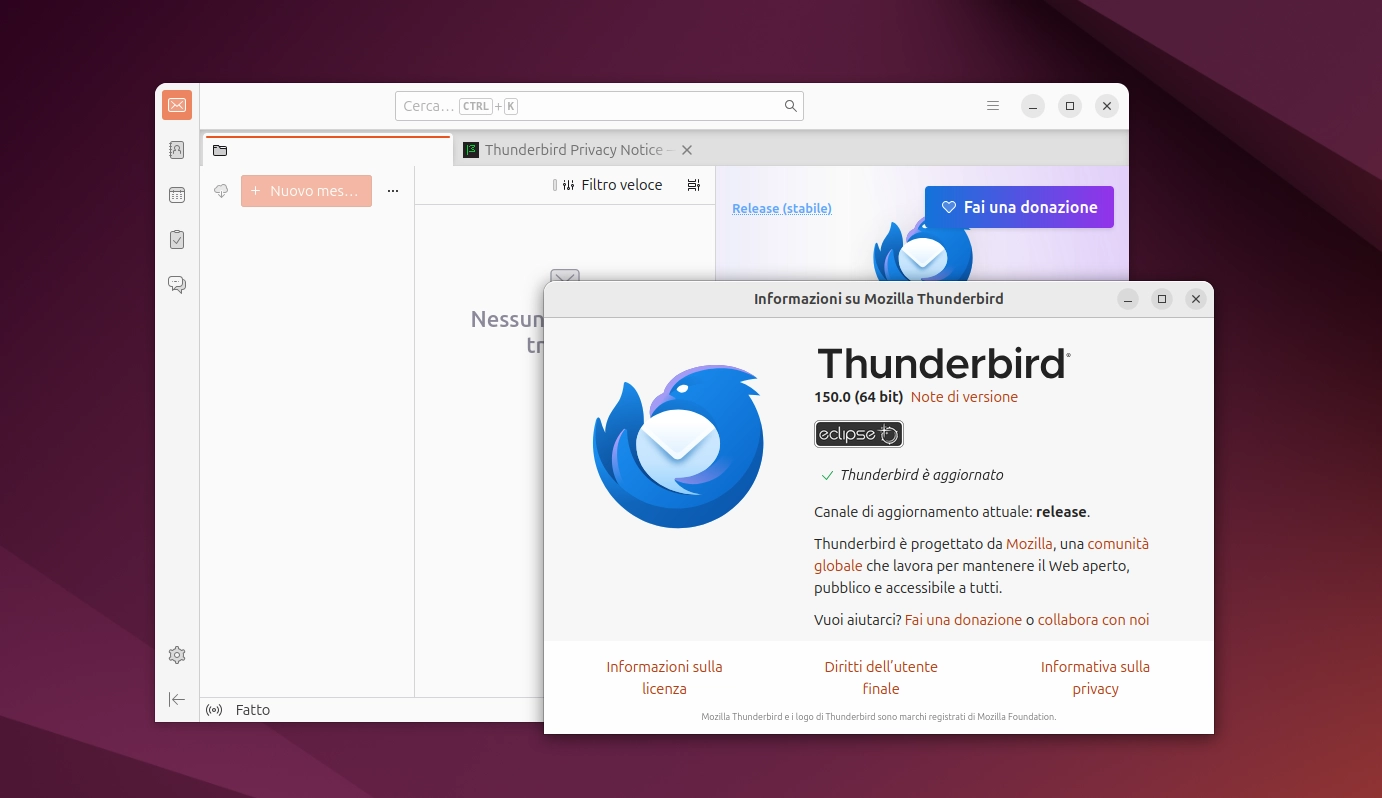Open the Address Book space
Screen dimensions: 1382x798
tap(177, 150)
